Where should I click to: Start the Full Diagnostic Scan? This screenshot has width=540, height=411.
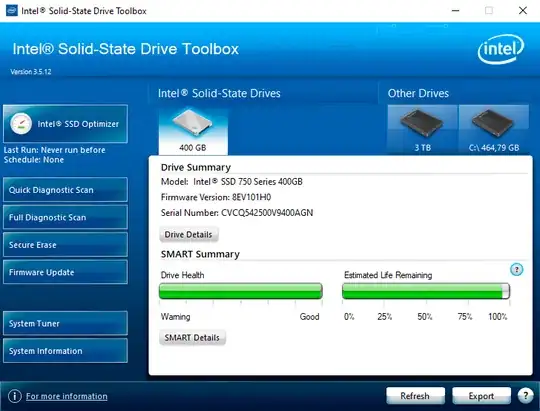65,217
